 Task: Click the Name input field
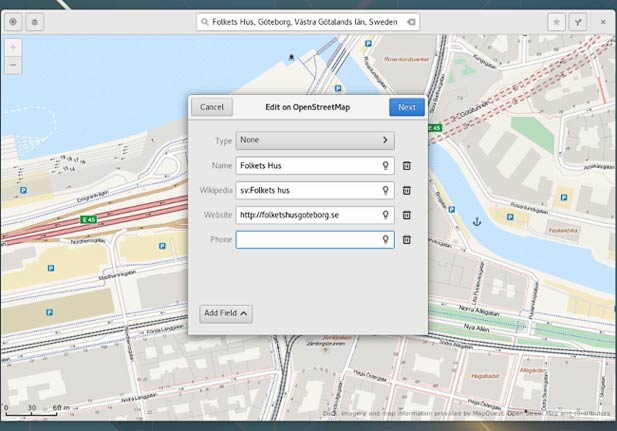click(315, 166)
